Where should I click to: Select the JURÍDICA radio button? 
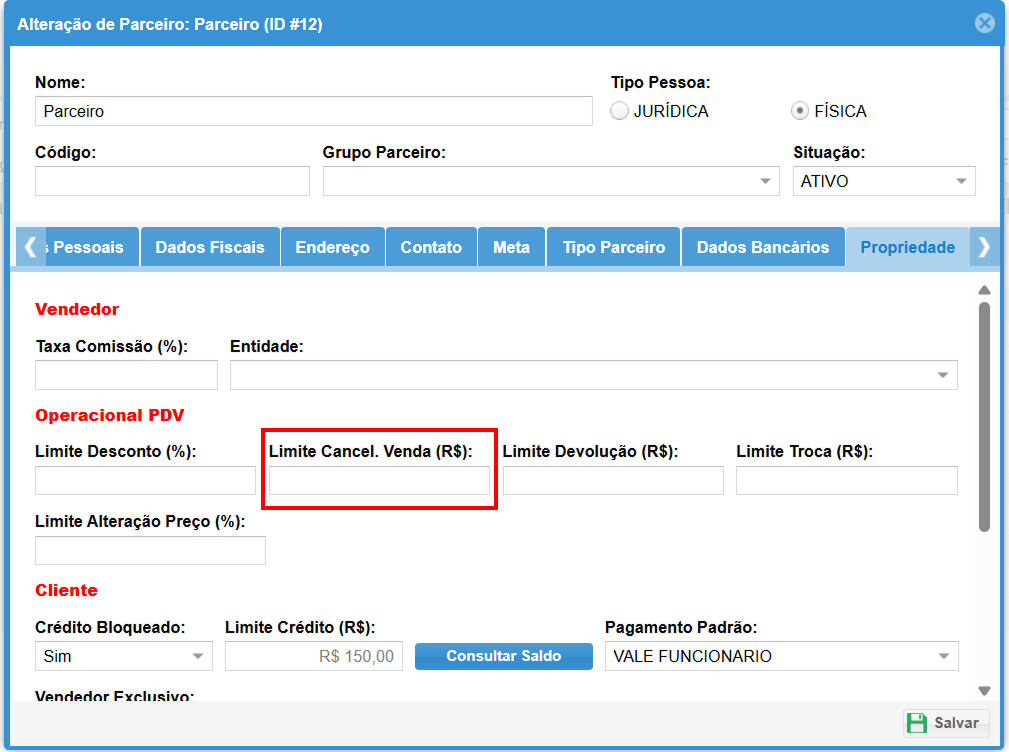pos(620,111)
